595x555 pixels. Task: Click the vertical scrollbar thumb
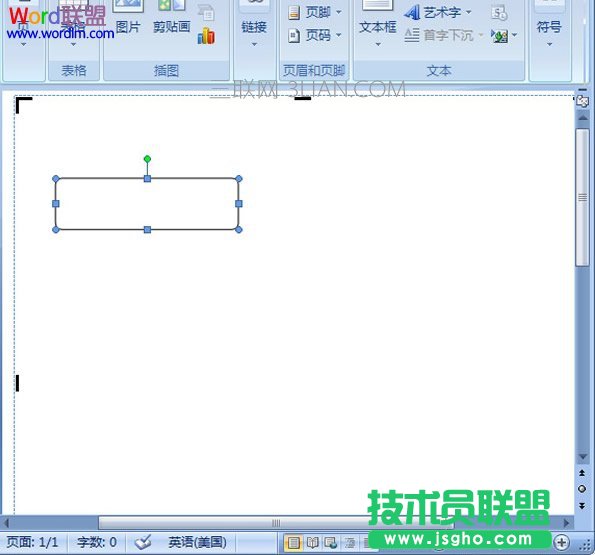point(582,197)
